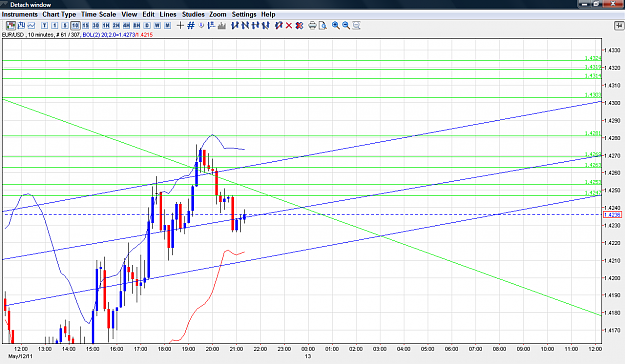Viewport: 625px width, 364px height.
Task: Click the 1.4170 price axis label
Action: tap(612, 331)
